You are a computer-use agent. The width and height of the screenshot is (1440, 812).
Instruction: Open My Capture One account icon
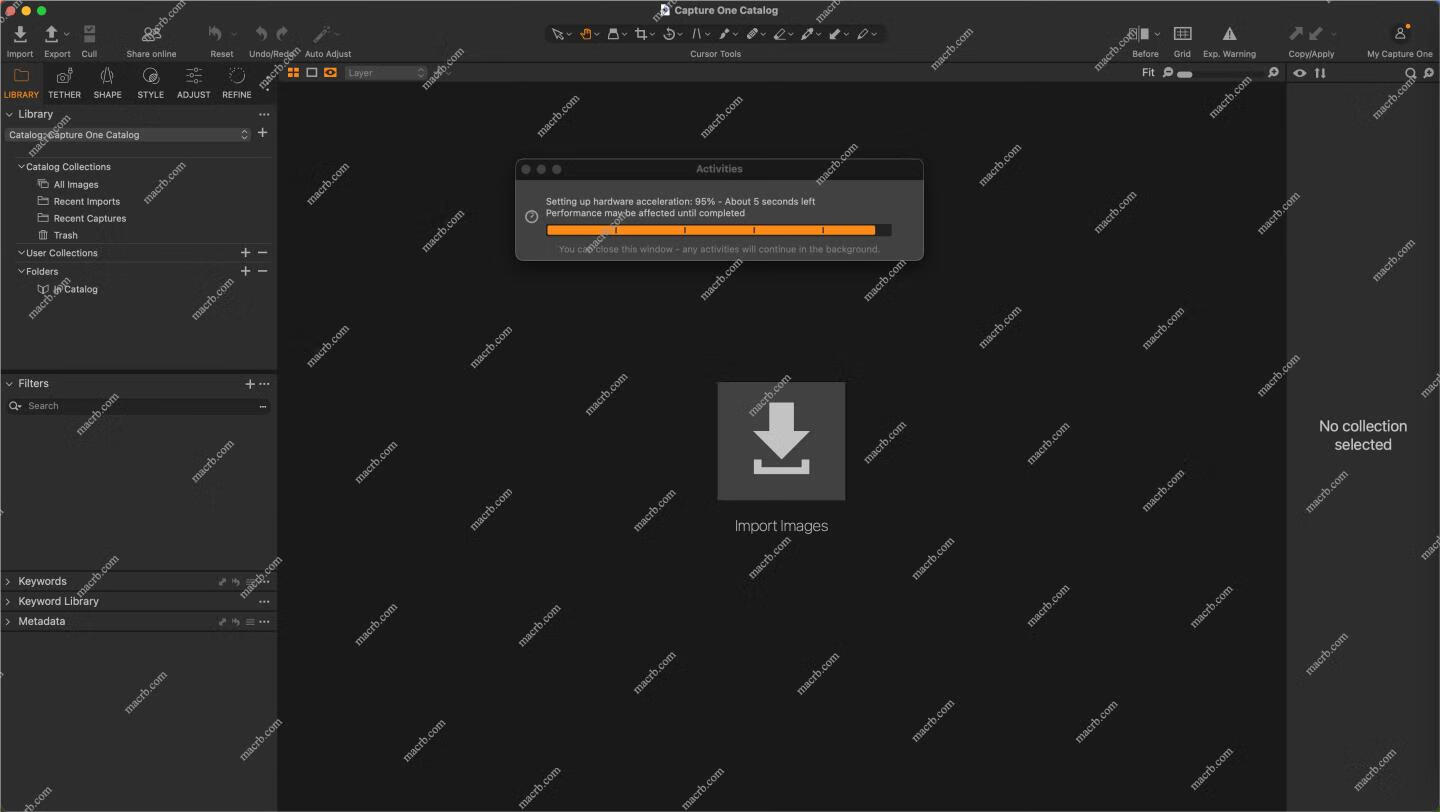(x=1400, y=34)
